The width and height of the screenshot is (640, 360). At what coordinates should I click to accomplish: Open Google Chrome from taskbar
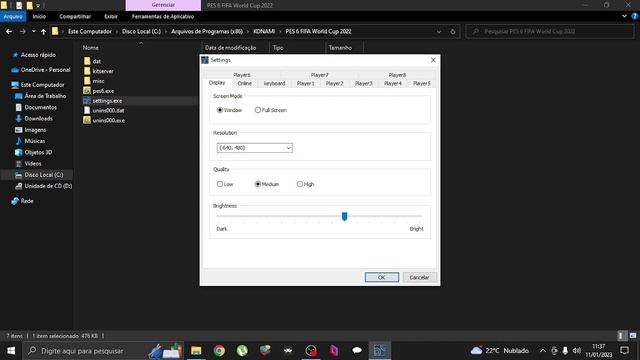pos(219,351)
